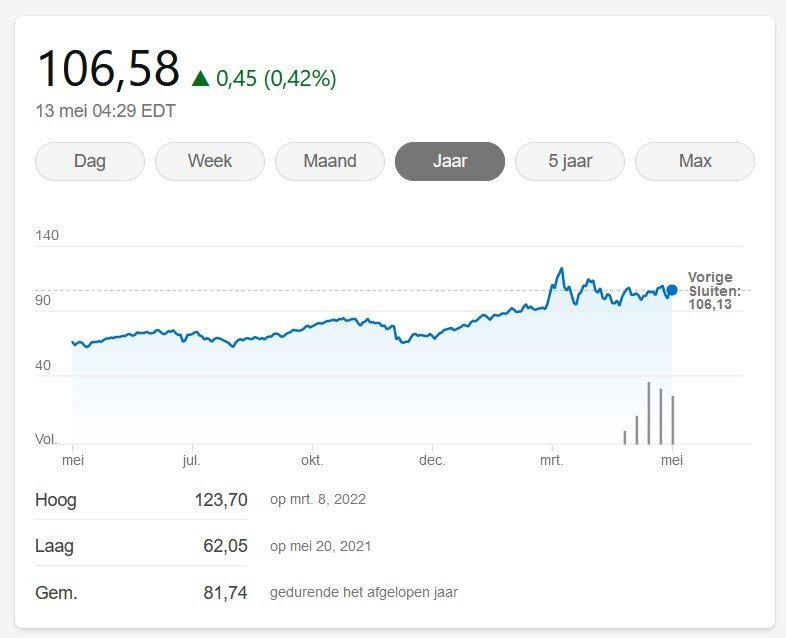Screen dimensions: 786x638
Task: Click the selected Jaar tab
Action: click(x=450, y=161)
